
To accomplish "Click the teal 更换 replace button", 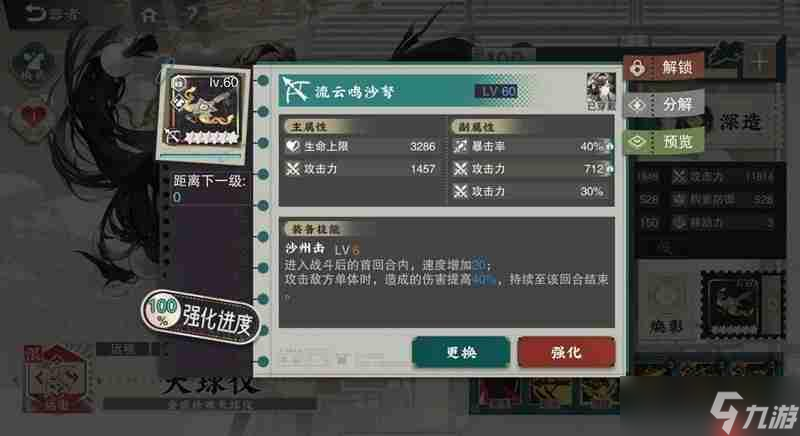I will pyautogui.click(x=461, y=352).
